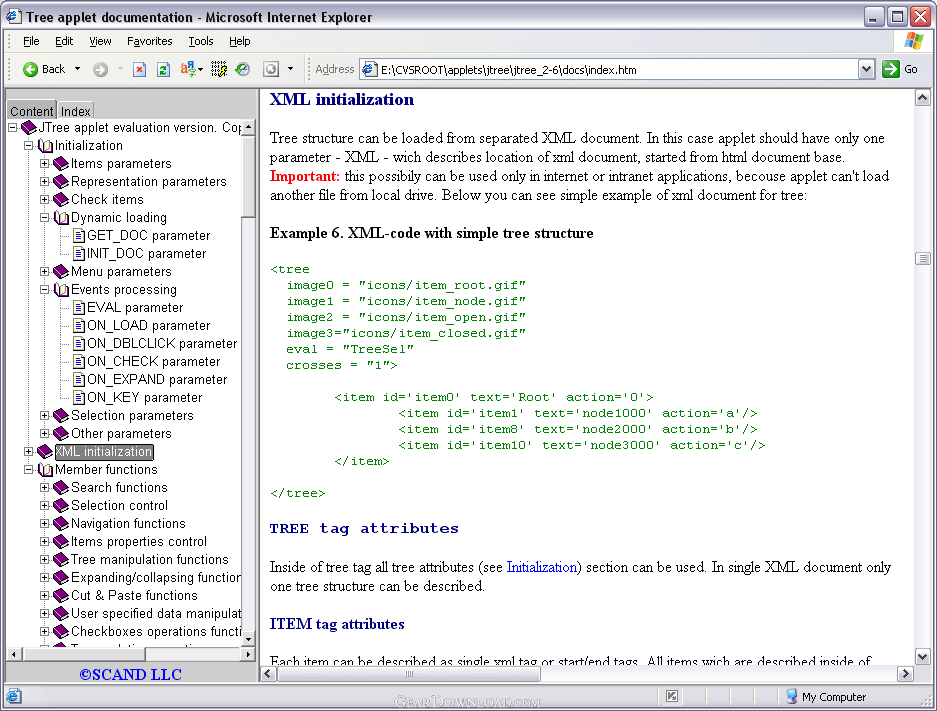
Task: Click the book icon beside XML initialization
Action: tap(45, 452)
